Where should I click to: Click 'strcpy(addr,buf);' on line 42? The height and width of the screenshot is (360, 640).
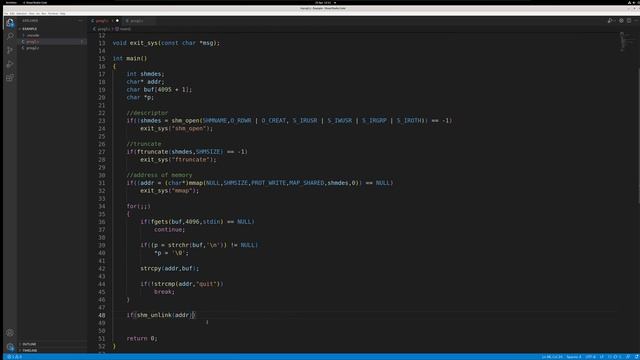(x=170, y=269)
